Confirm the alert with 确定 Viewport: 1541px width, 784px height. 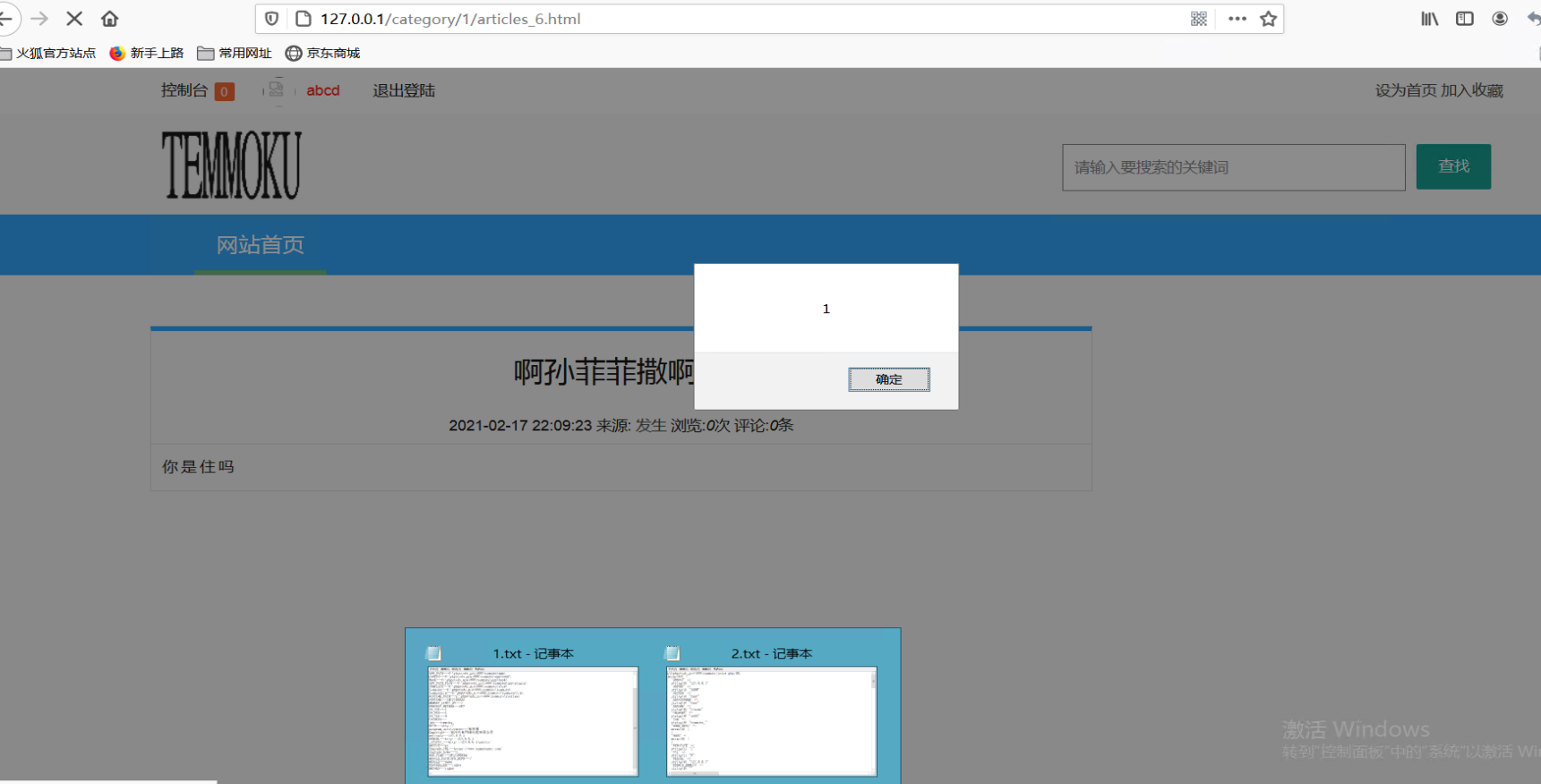pyautogui.click(x=889, y=379)
